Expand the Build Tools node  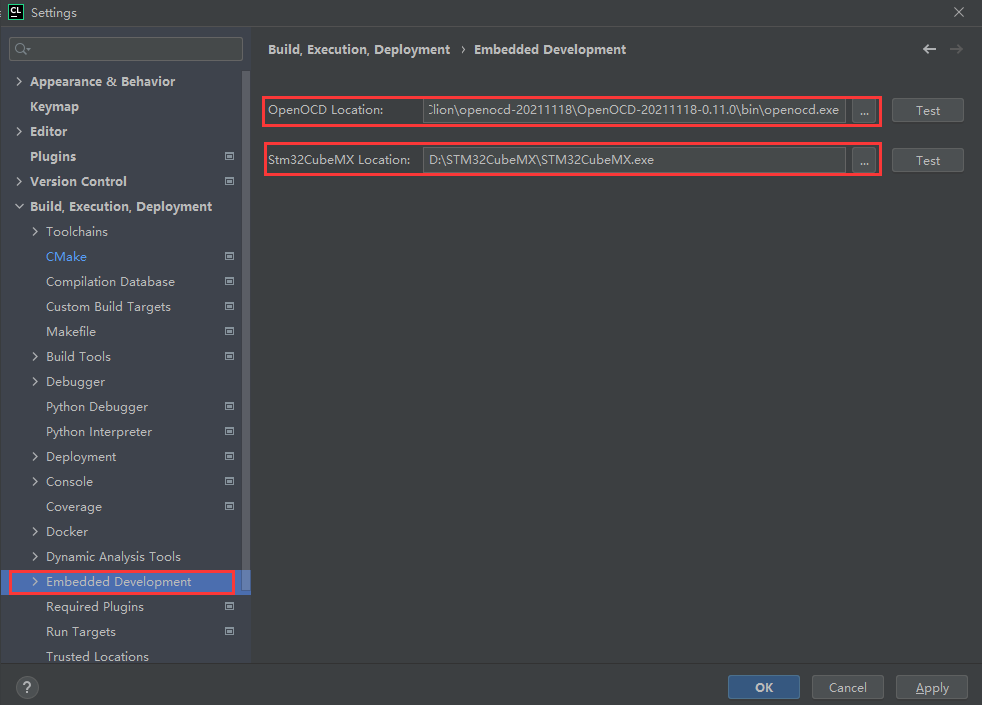pyautogui.click(x=35, y=356)
